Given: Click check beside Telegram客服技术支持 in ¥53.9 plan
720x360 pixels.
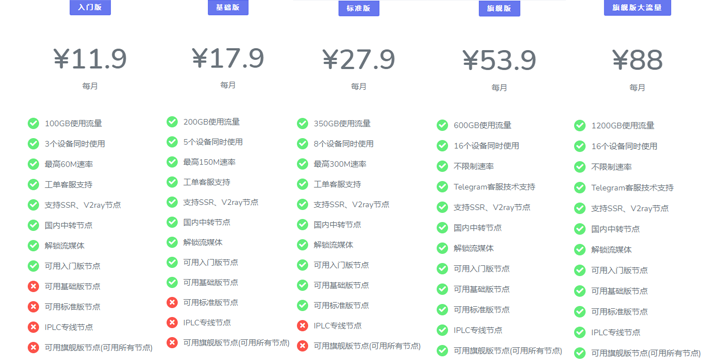Looking at the screenshot, I should pyautogui.click(x=442, y=187).
